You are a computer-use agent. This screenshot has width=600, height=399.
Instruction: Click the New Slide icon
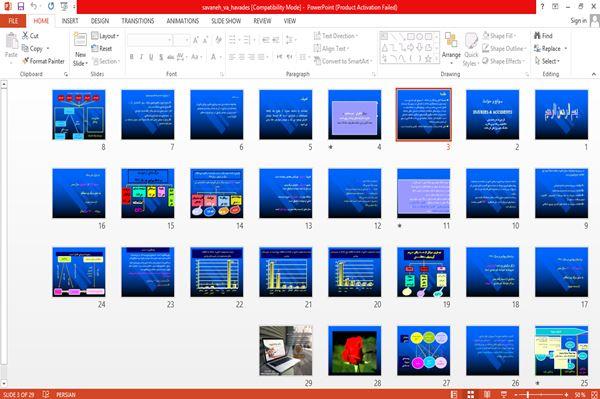coord(80,41)
